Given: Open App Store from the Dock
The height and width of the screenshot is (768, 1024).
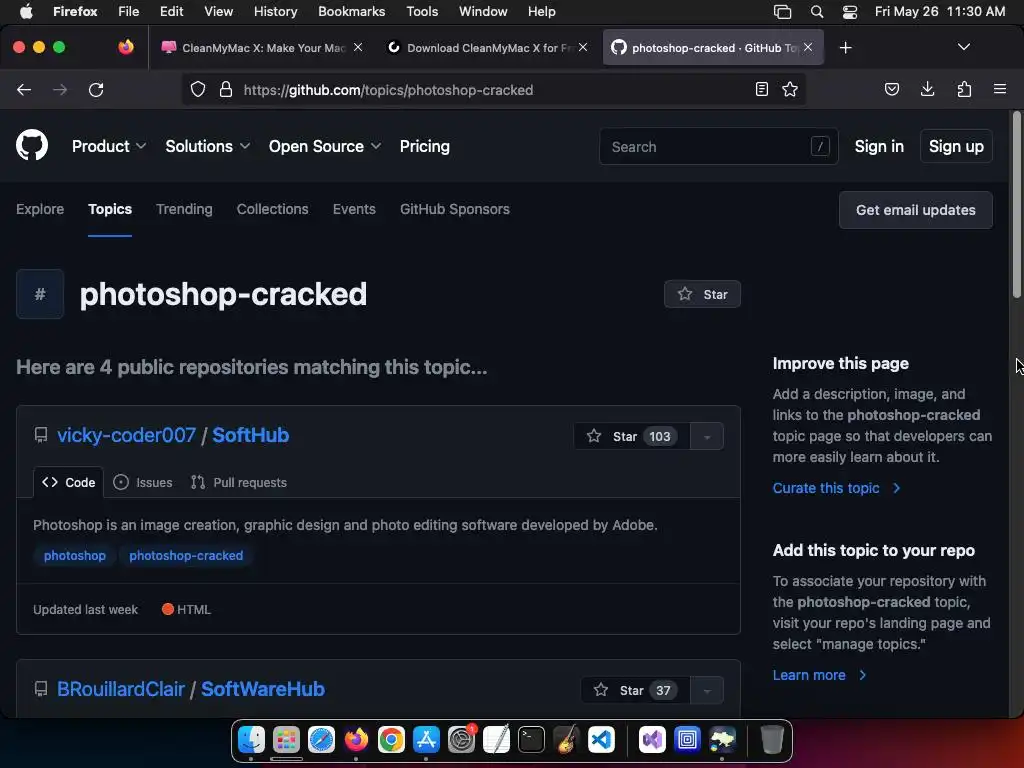Looking at the screenshot, I should click(x=426, y=740).
